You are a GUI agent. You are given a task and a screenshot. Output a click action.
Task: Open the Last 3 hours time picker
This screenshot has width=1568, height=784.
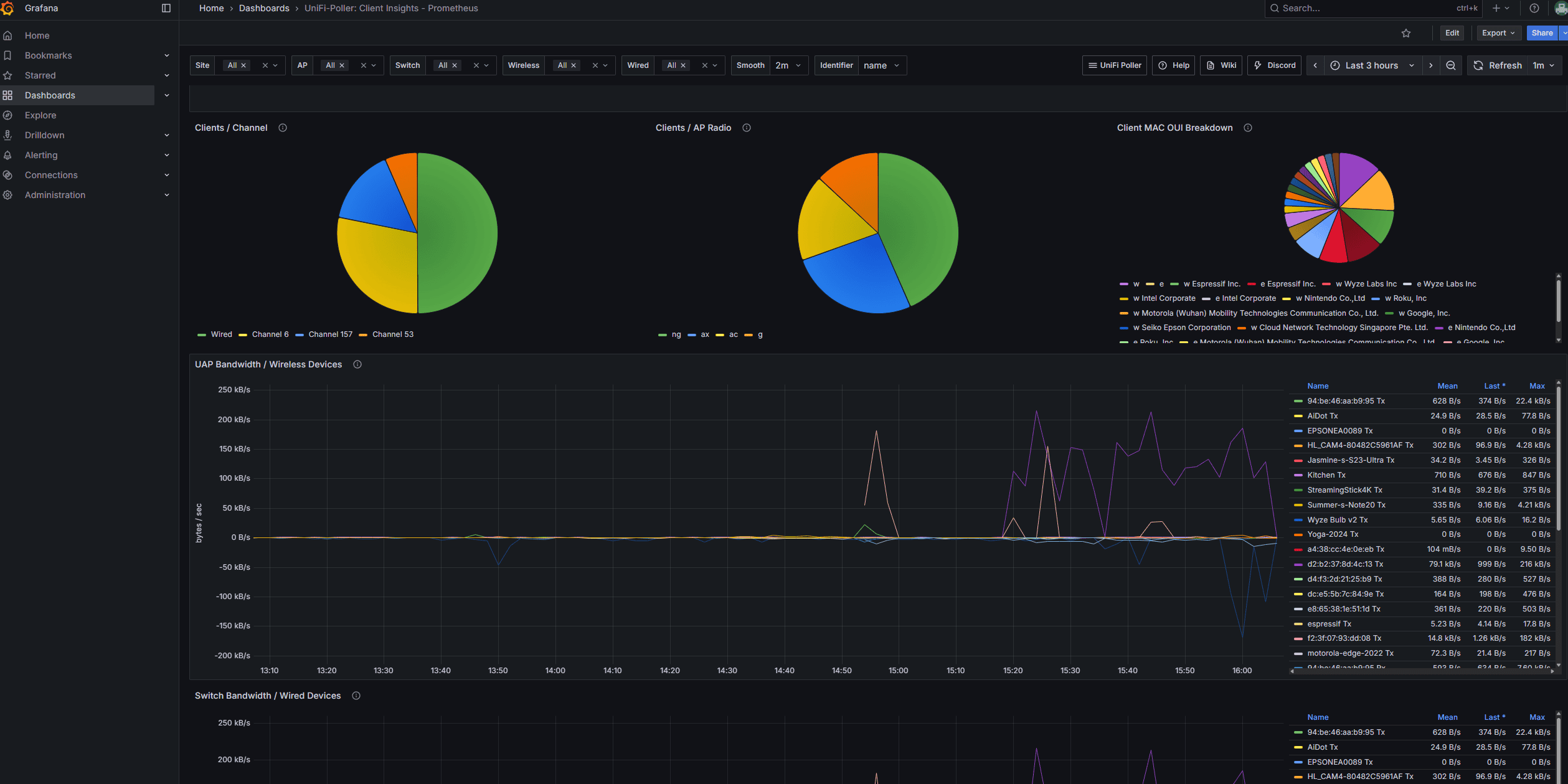pos(1372,65)
